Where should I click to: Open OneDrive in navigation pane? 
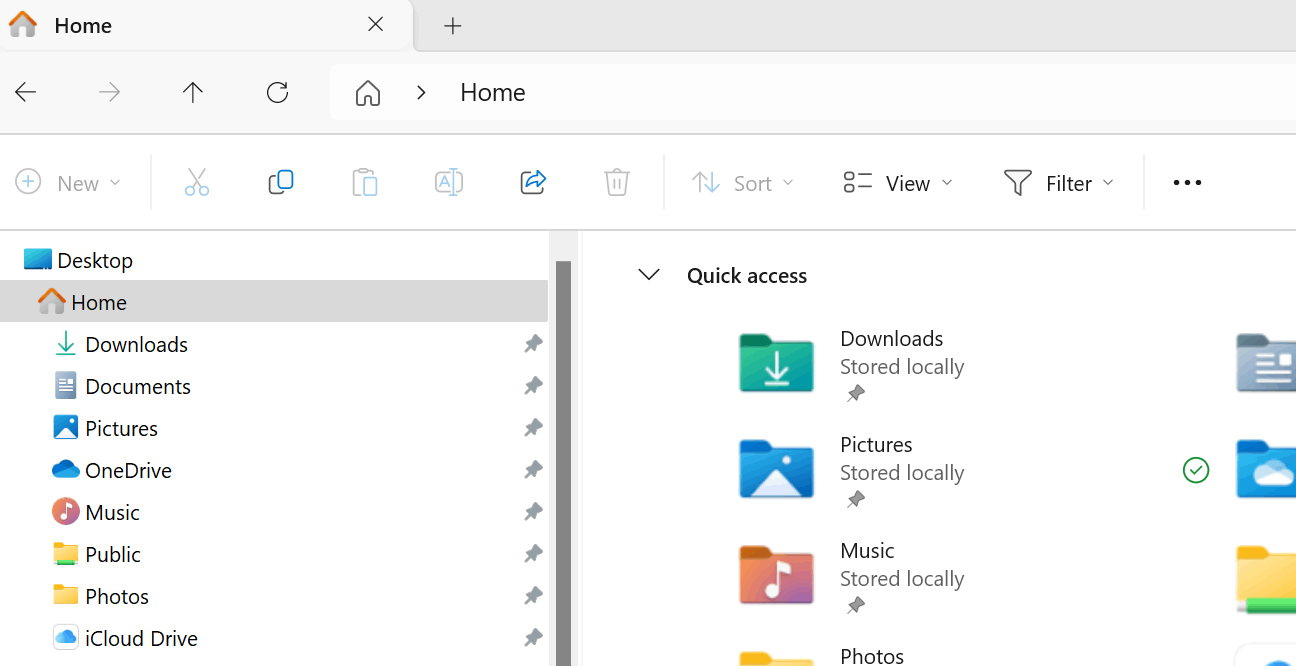point(128,470)
